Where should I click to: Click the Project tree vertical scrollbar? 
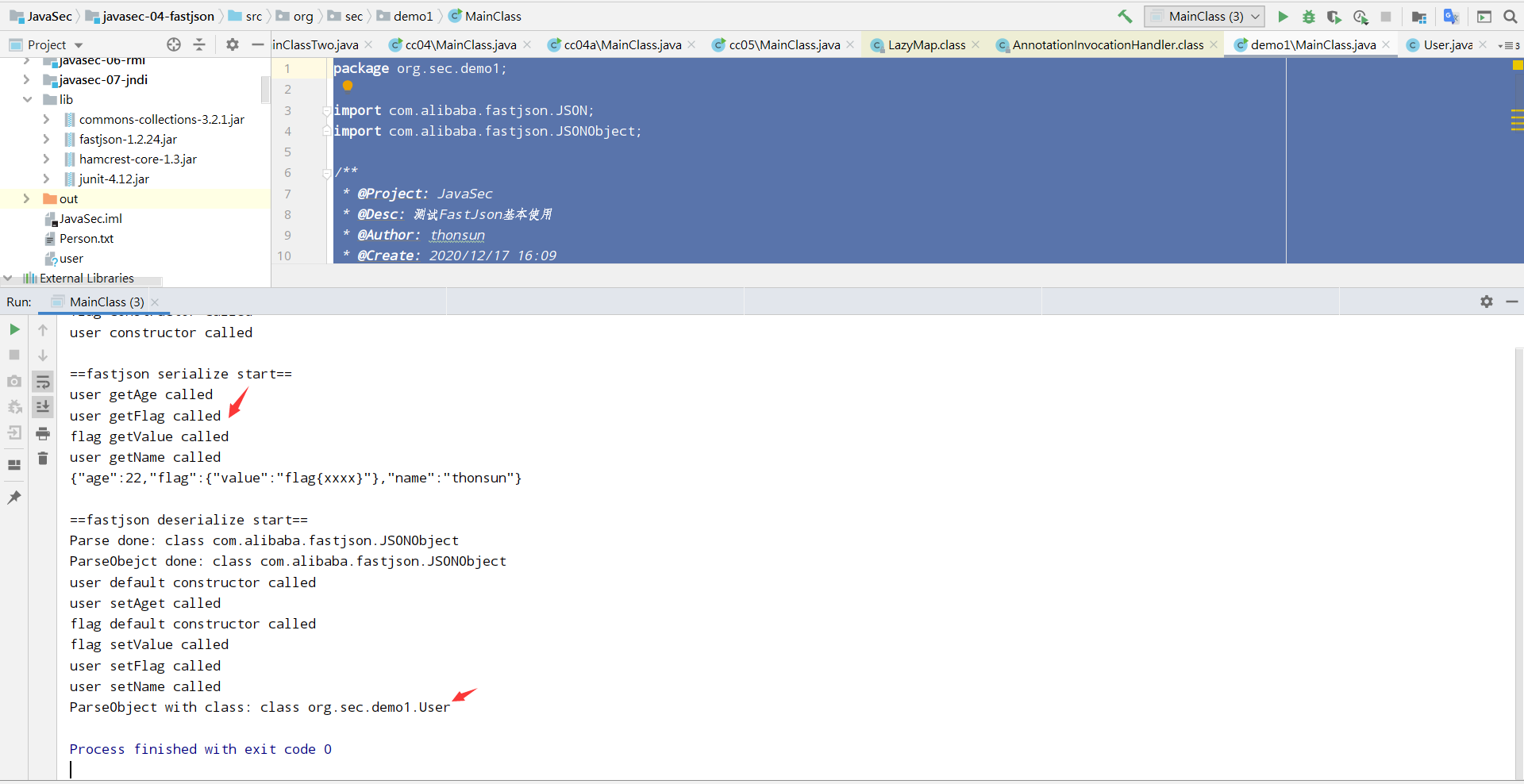tap(266, 89)
